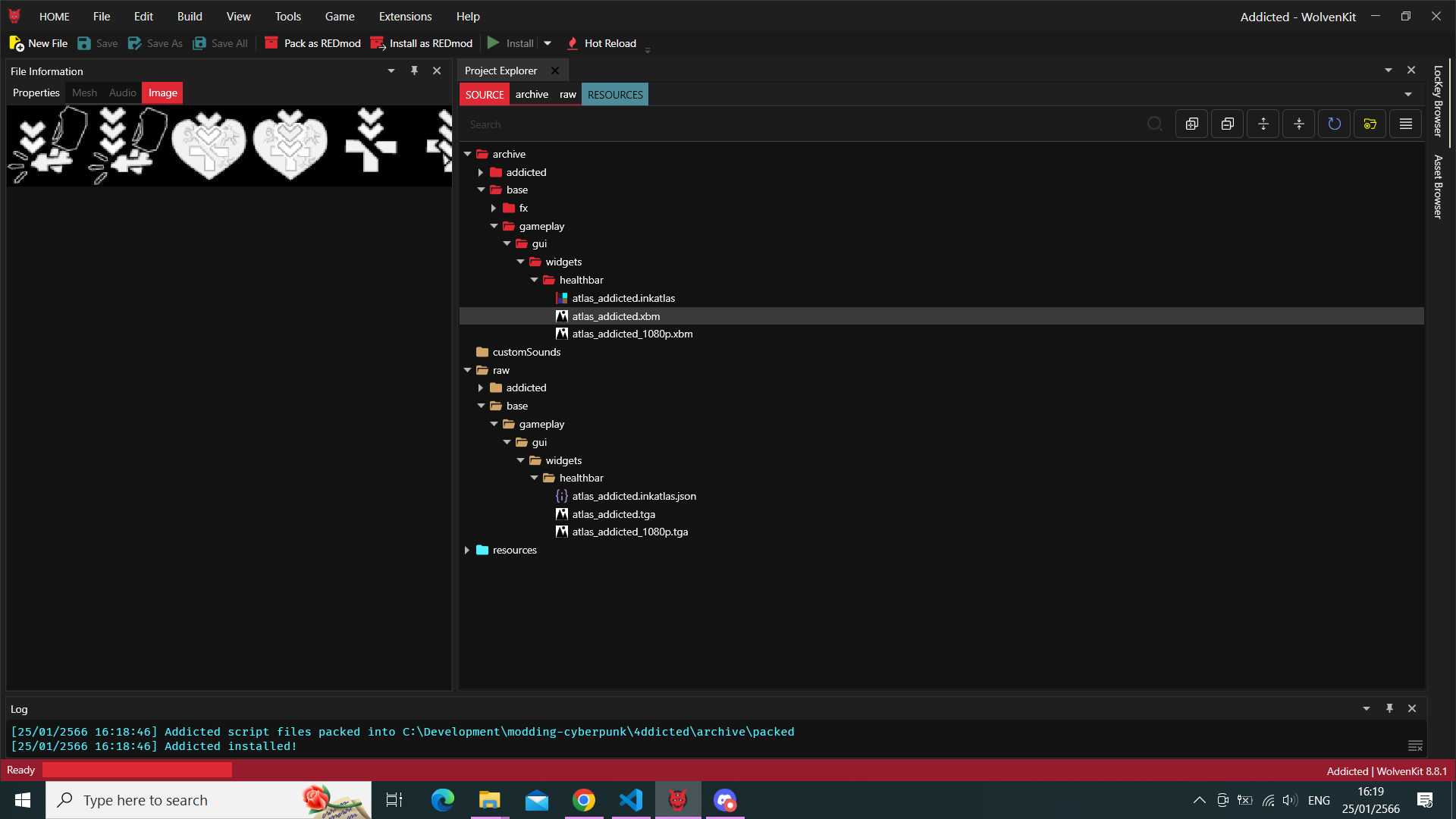Viewport: 1456px width, 819px height.
Task: Click collapse children icon with inward arrows
Action: point(1298,124)
